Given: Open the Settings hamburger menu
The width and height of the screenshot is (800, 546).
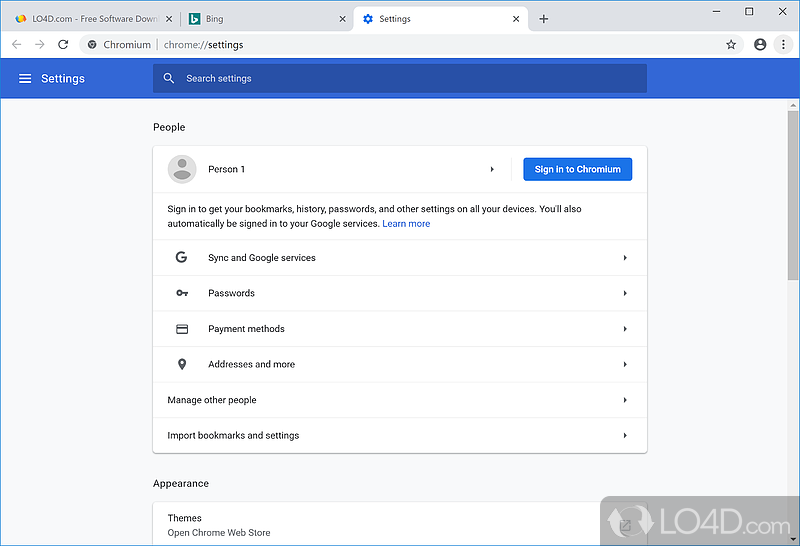Looking at the screenshot, I should (25, 79).
